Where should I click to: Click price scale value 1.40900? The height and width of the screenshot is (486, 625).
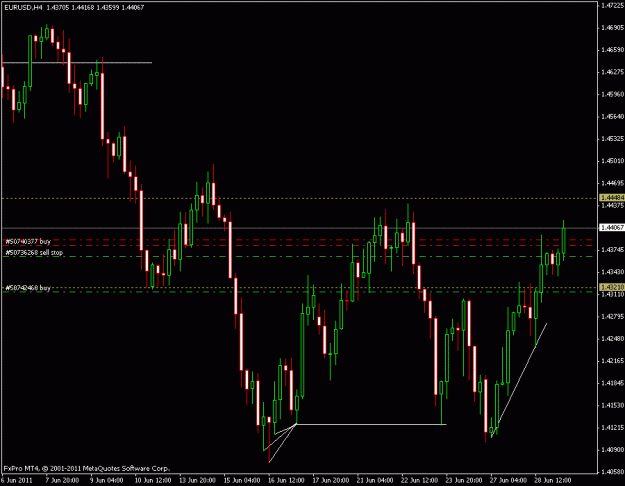coord(612,450)
